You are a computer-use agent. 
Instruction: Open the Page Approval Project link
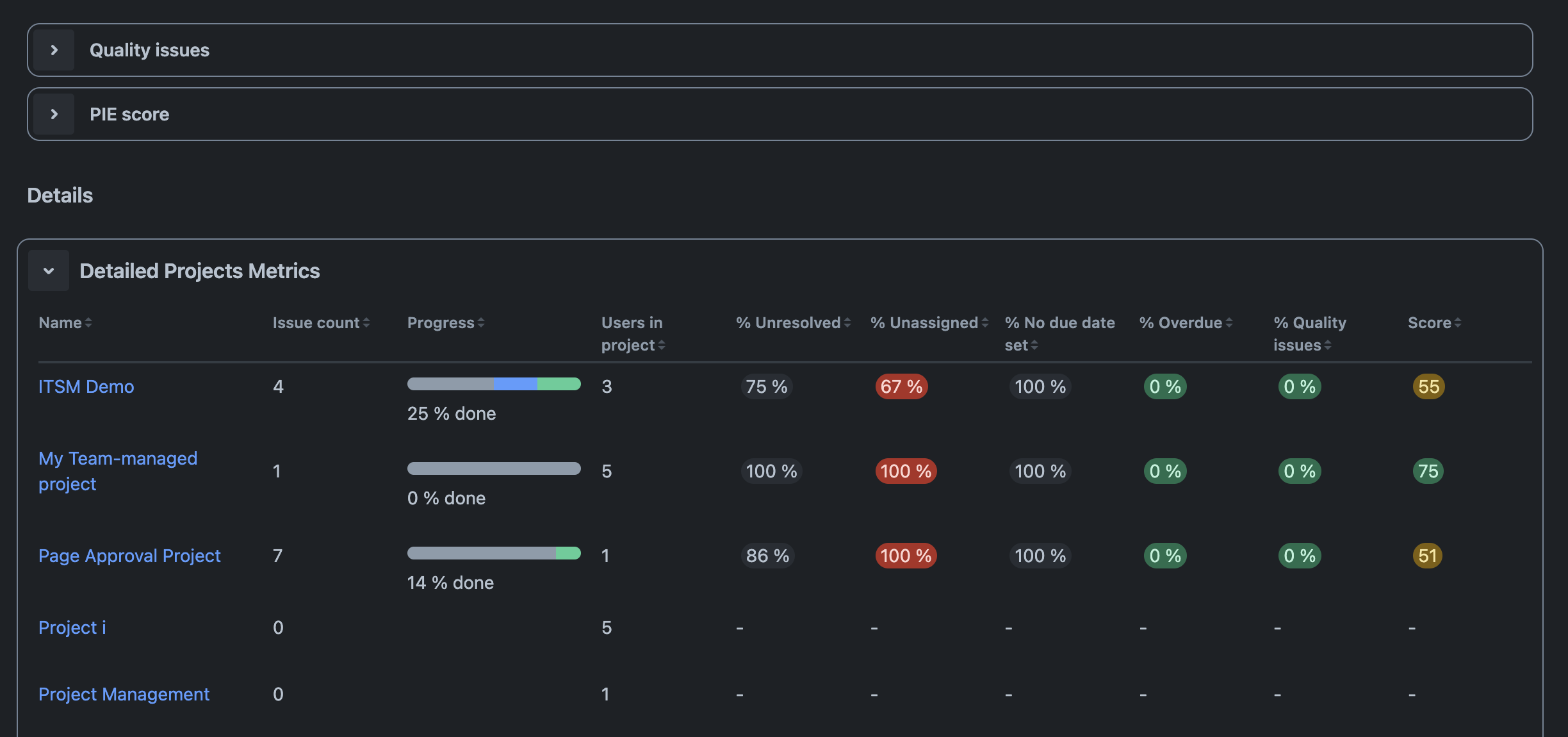pos(129,556)
